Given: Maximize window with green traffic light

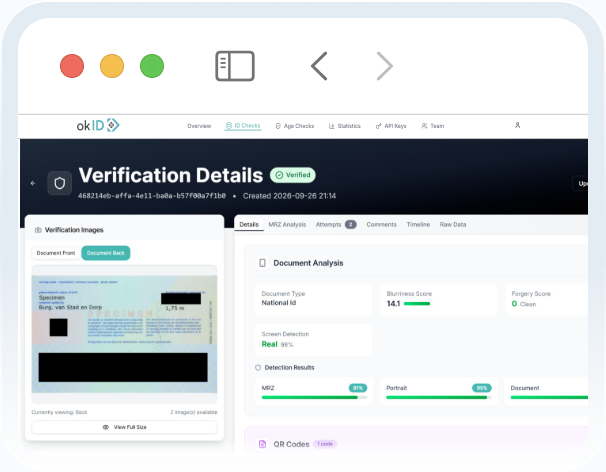Looking at the screenshot, I should coord(152,66).
